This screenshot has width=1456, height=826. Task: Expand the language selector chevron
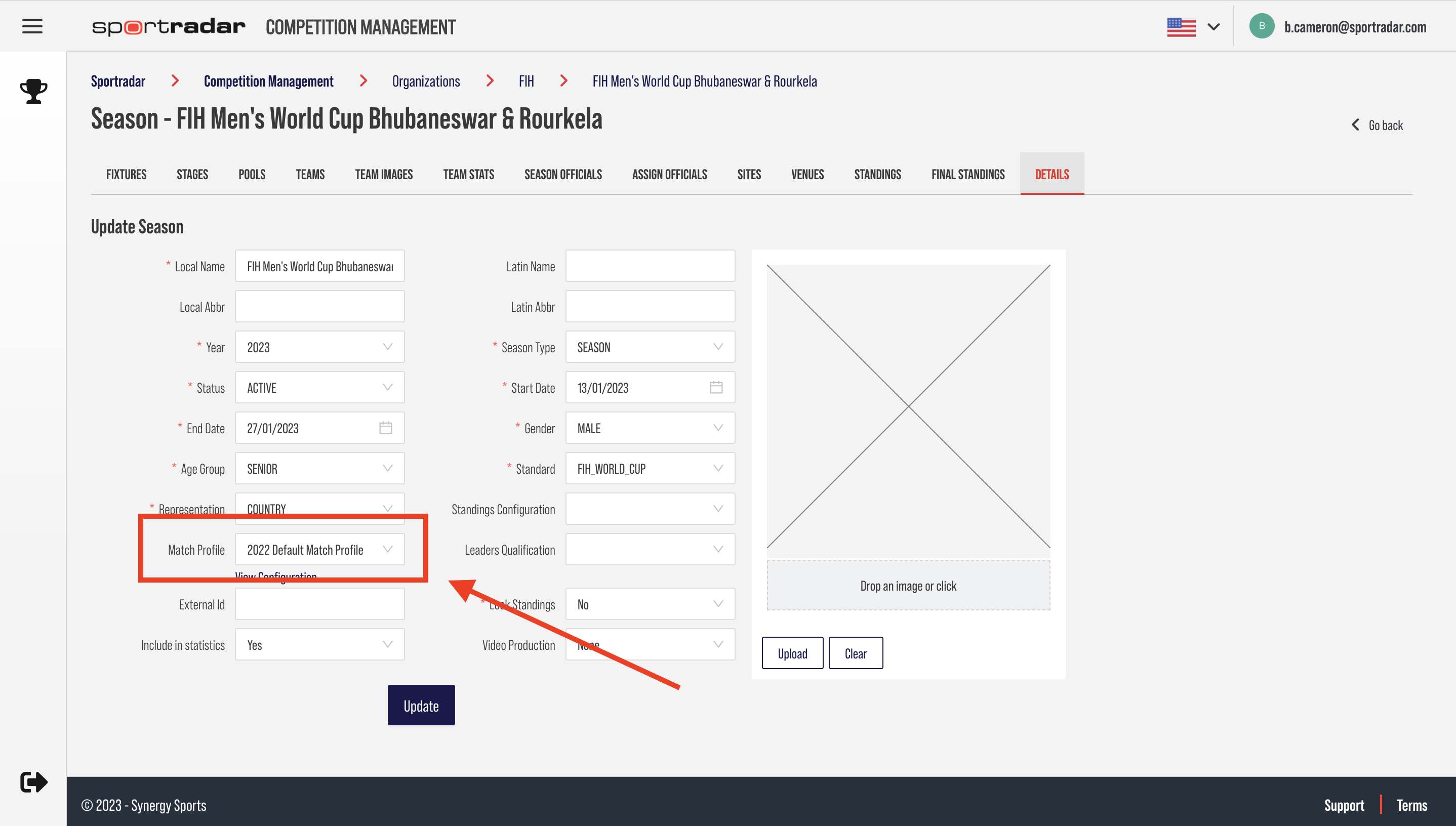point(1214,27)
